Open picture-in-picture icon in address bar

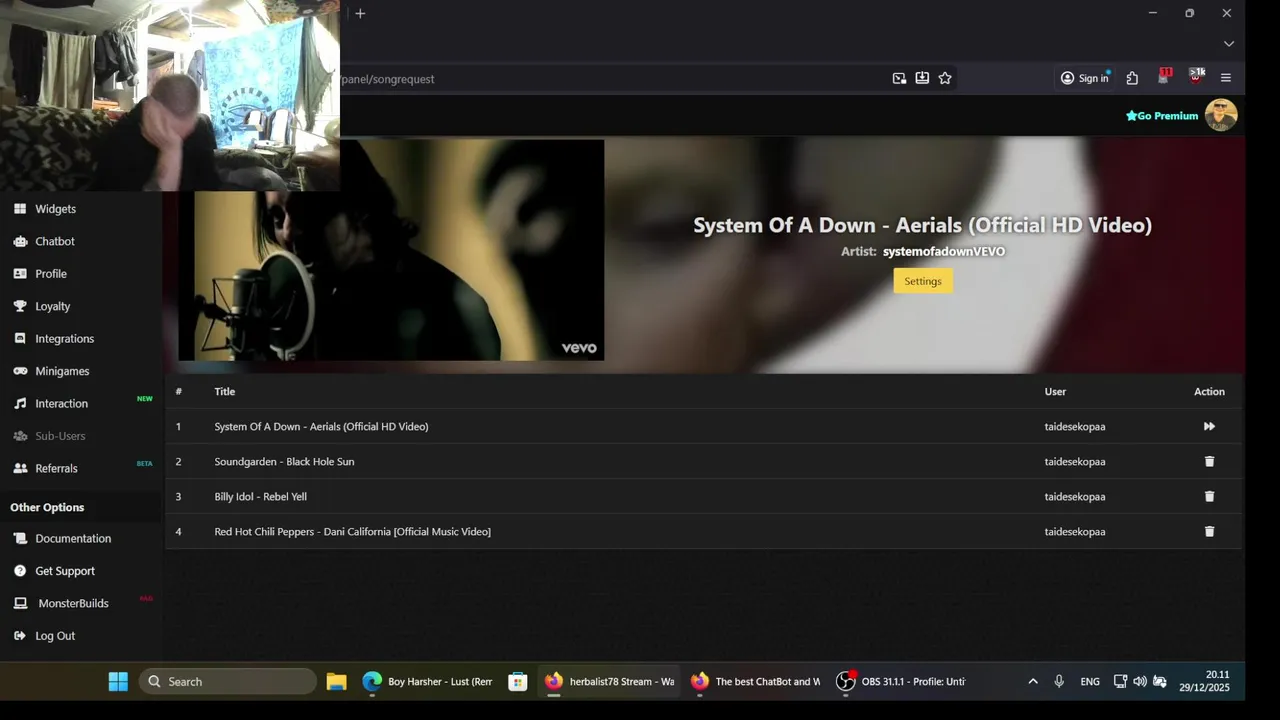899,78
